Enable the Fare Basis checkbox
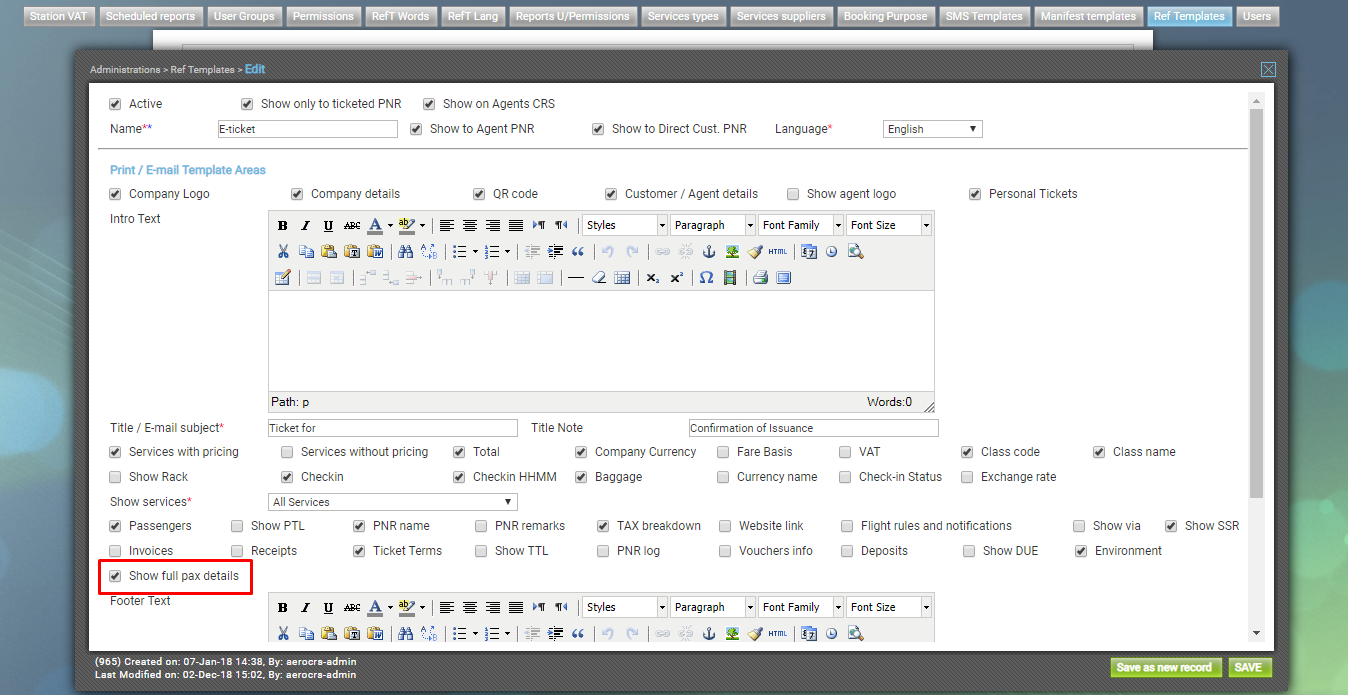1348x695 pixels. pyautogui.click(x=723, y=452)
